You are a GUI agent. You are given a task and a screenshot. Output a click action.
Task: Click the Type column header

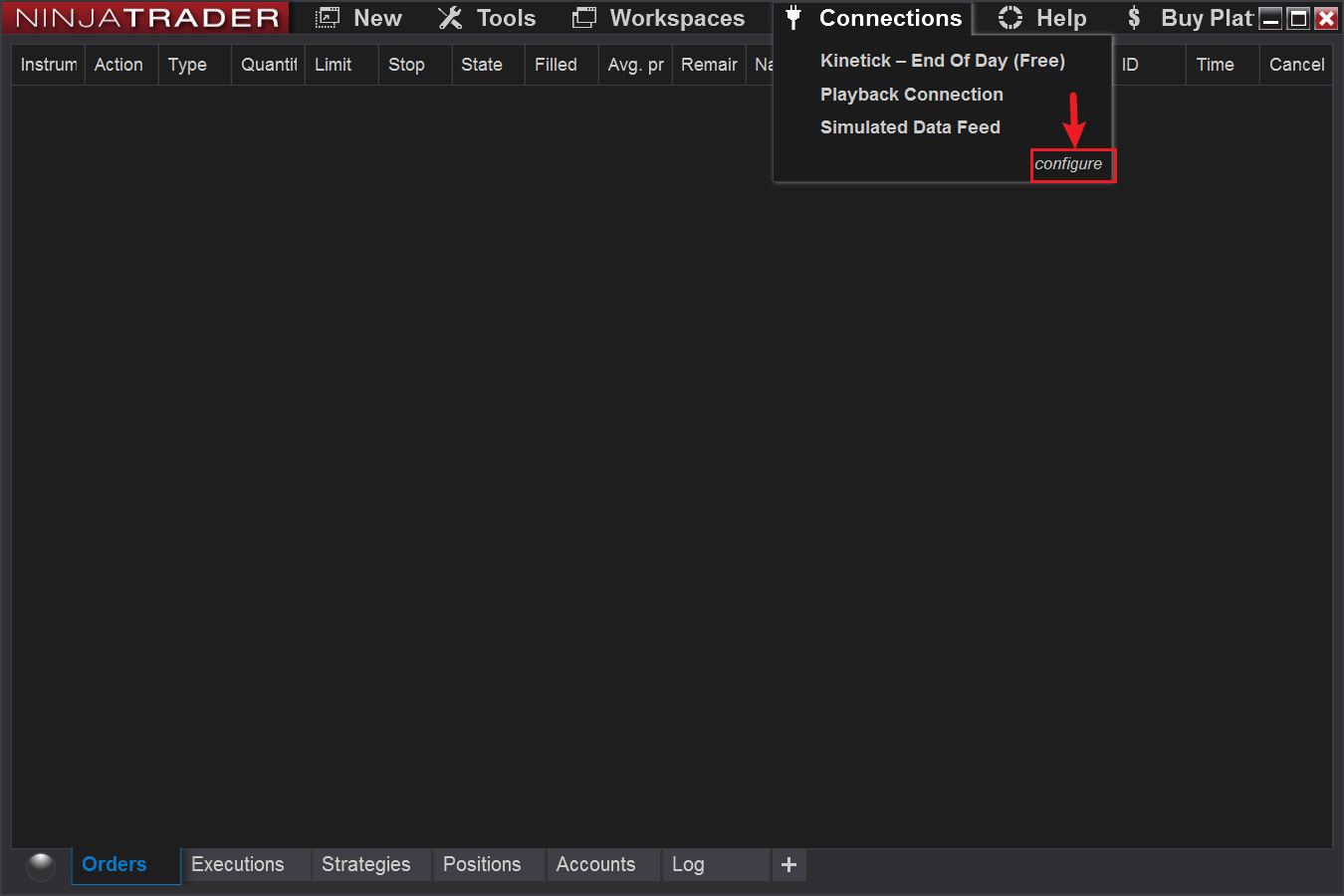194,65
